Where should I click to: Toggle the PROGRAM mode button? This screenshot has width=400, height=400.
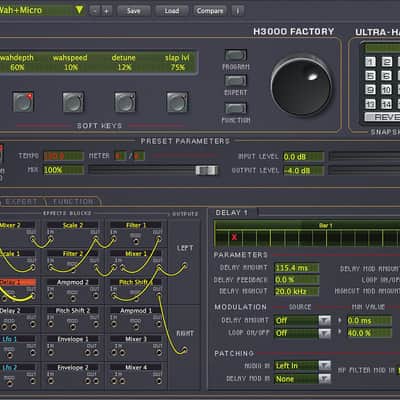pos(236,55)
